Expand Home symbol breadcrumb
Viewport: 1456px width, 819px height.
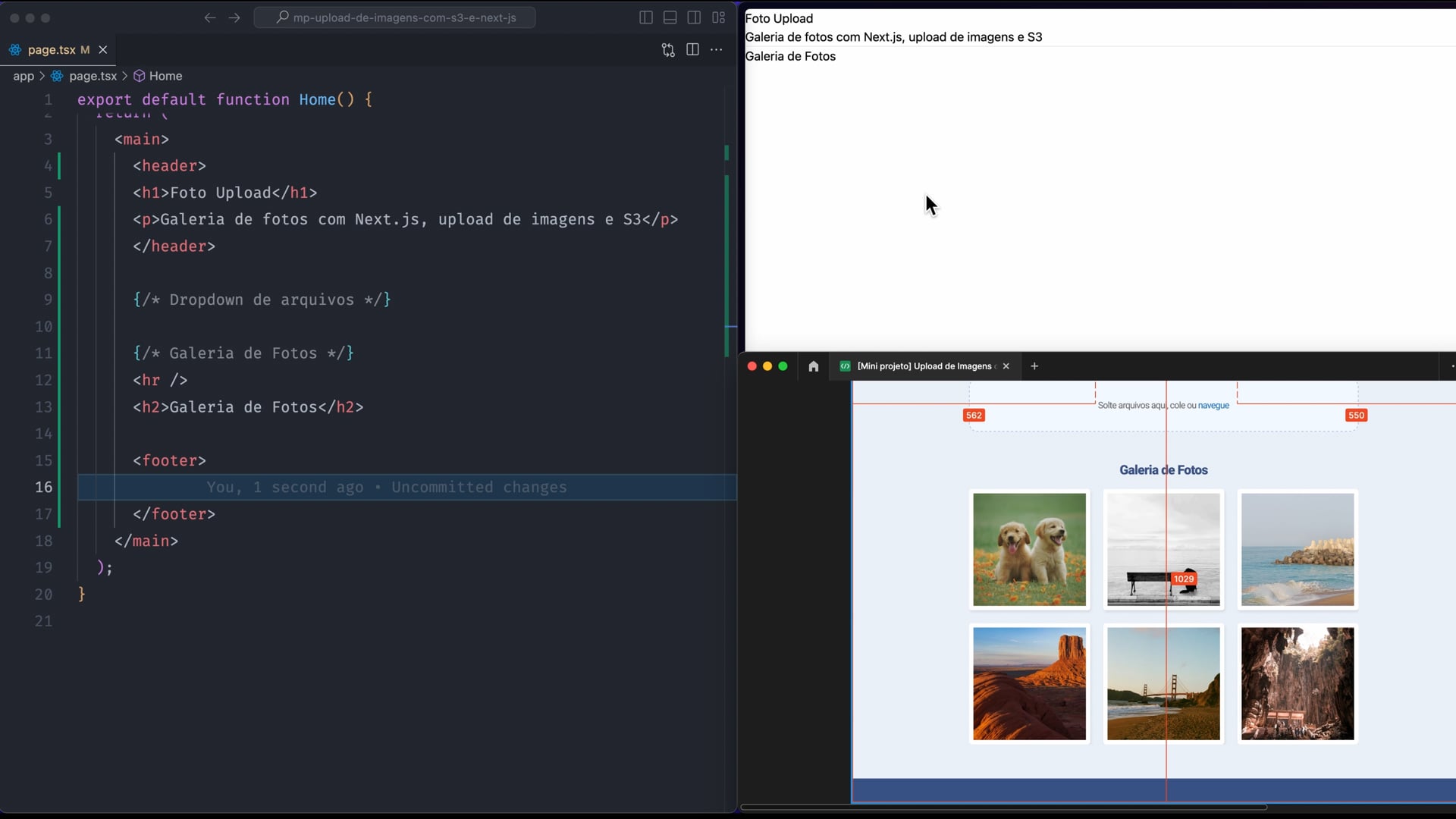[x=165, y=76]
